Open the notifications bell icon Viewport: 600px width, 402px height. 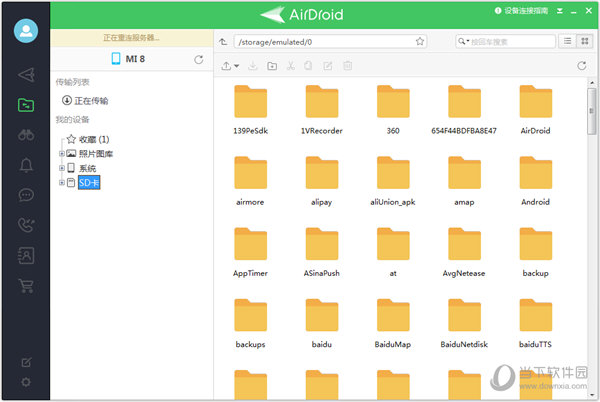26,165
